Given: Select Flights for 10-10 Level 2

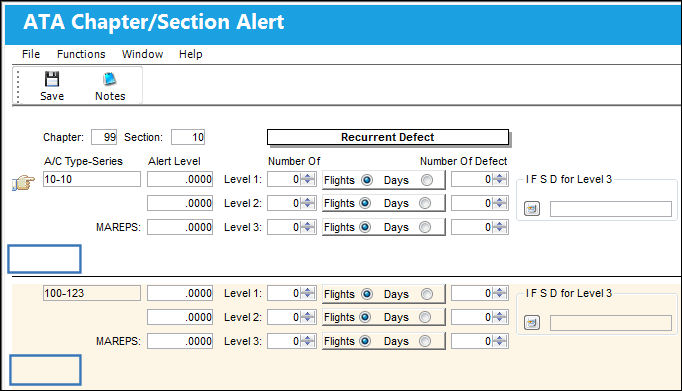Looking at the screenshot, I should (x=364, y=203).
